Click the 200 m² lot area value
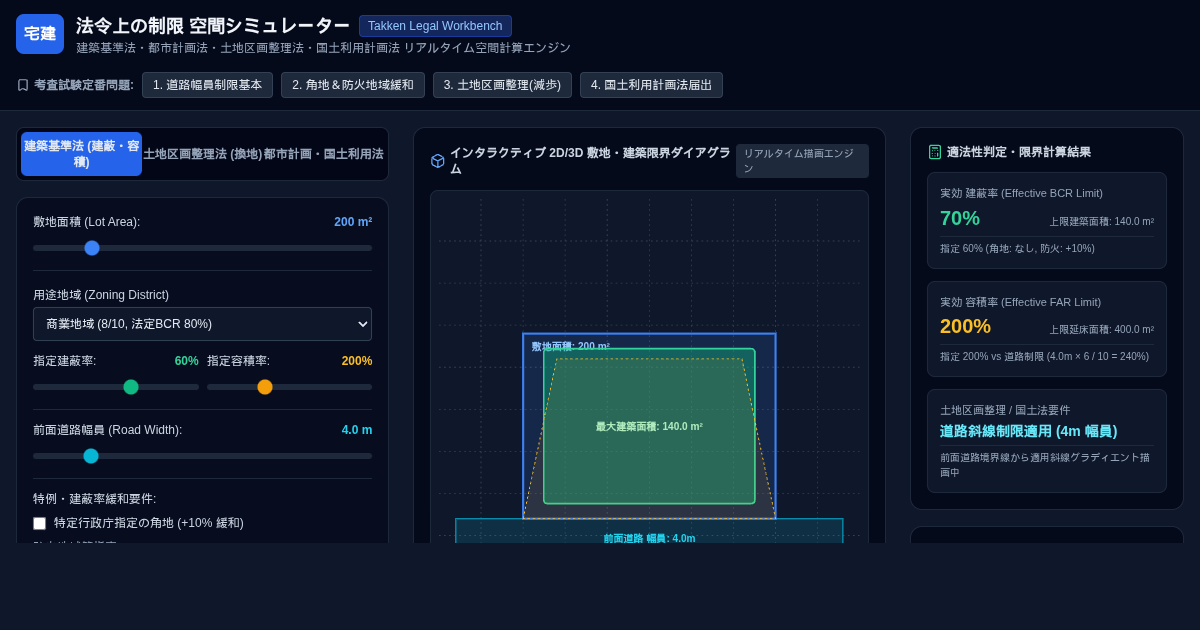This screenshot has width=1200, height=630. (x=353, y=222)
